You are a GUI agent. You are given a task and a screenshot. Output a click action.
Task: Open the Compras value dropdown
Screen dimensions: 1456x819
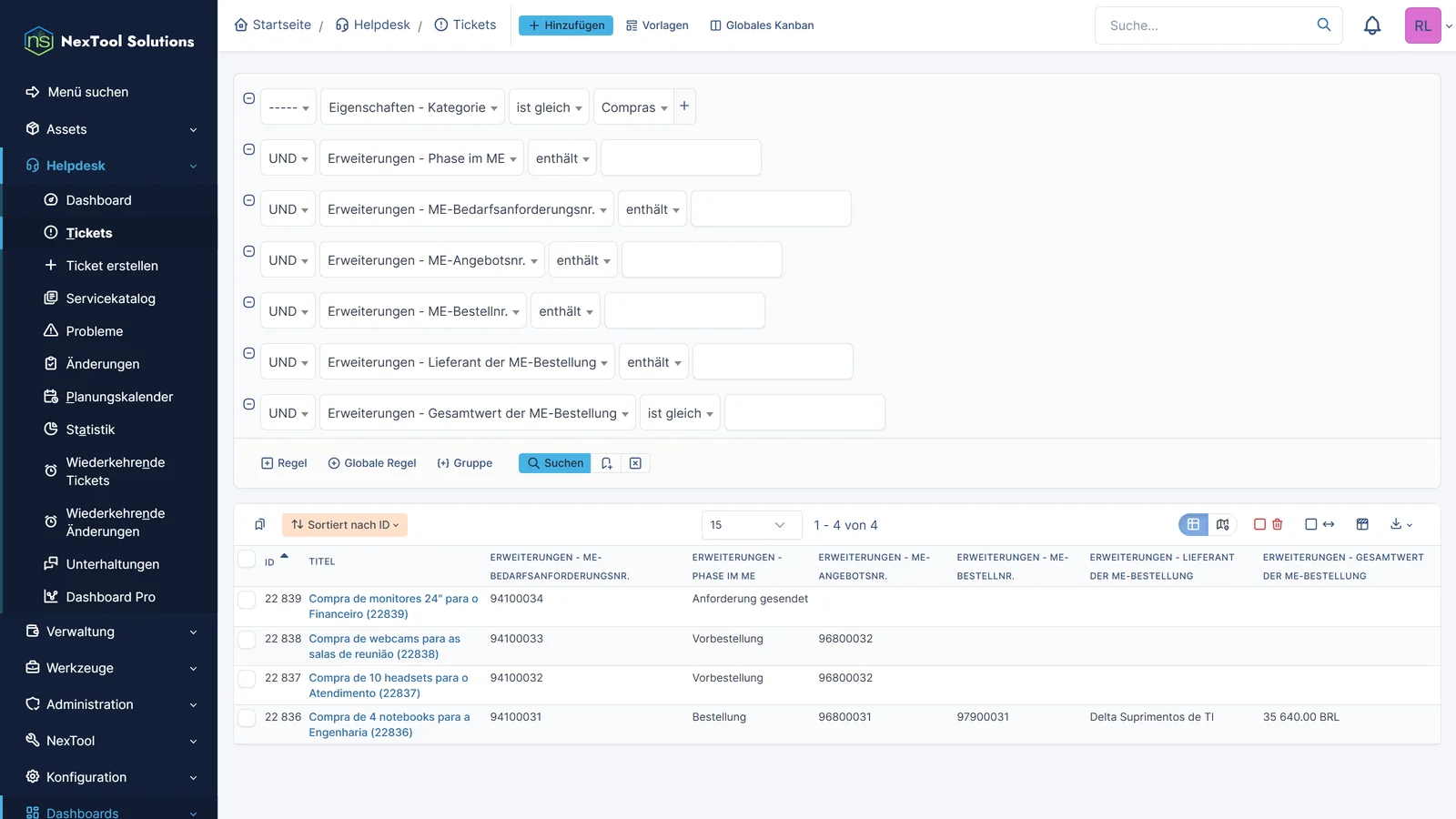coord(633,107)
